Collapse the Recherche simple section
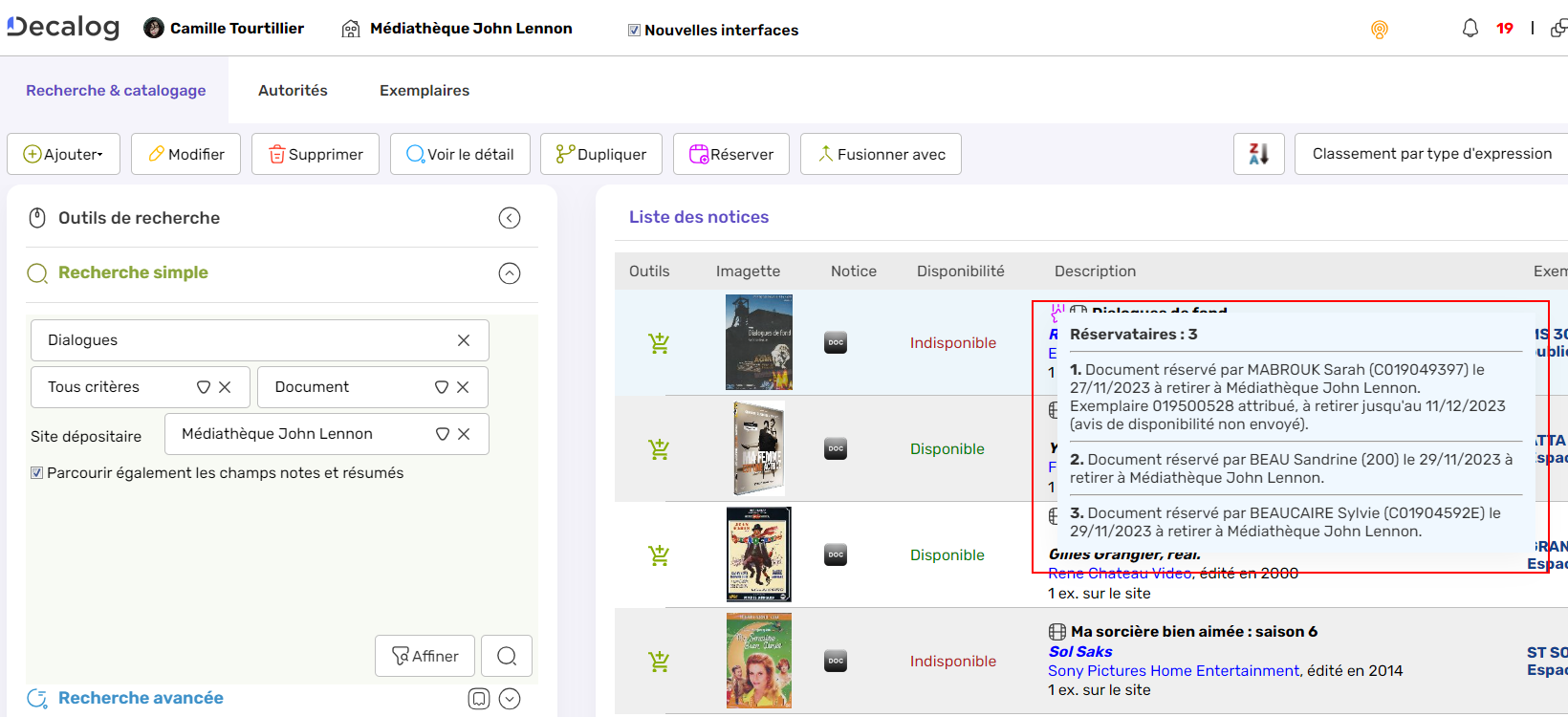 tap(510, 273)
